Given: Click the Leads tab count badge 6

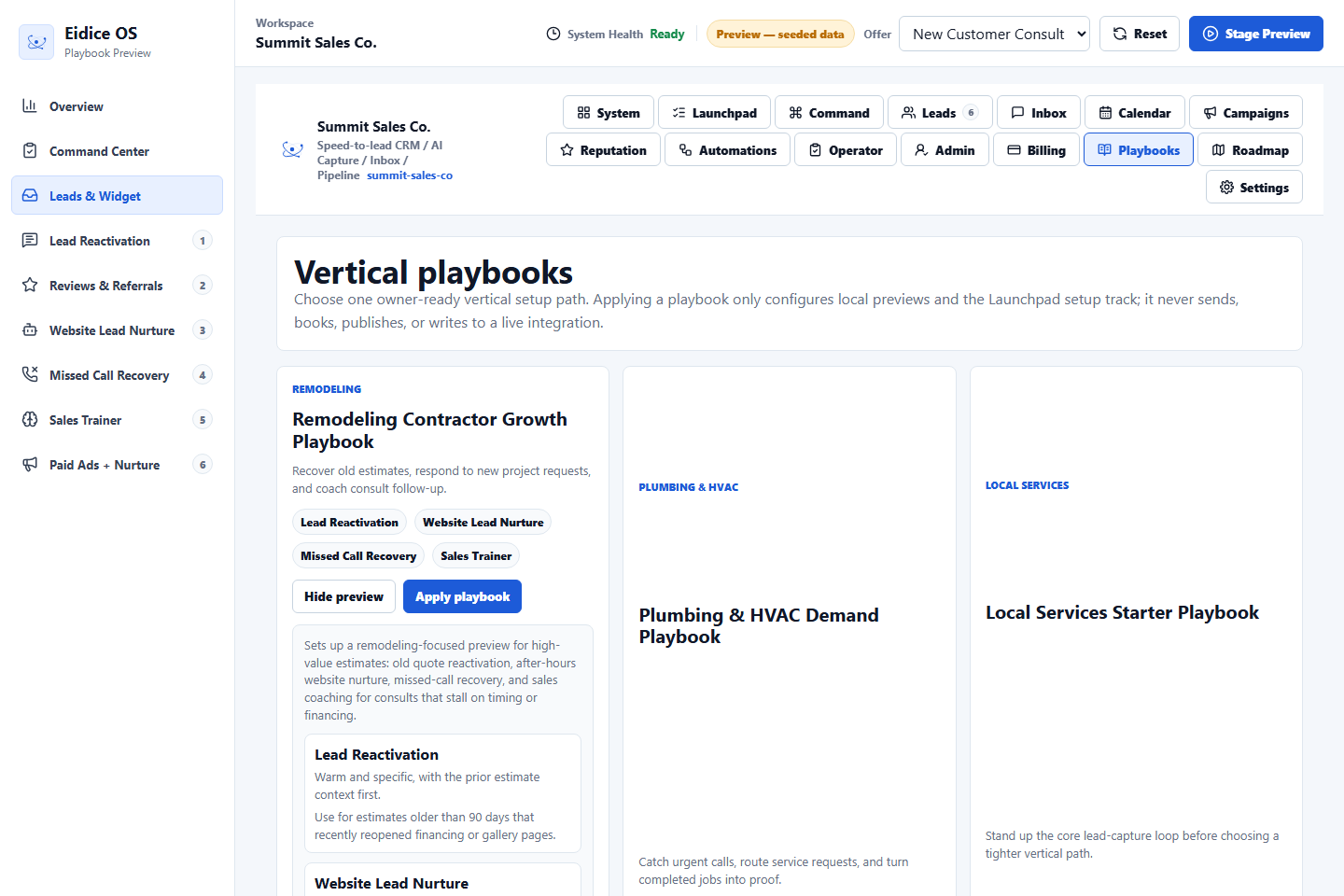Looking at the screenshot, I should coord(971,112).
